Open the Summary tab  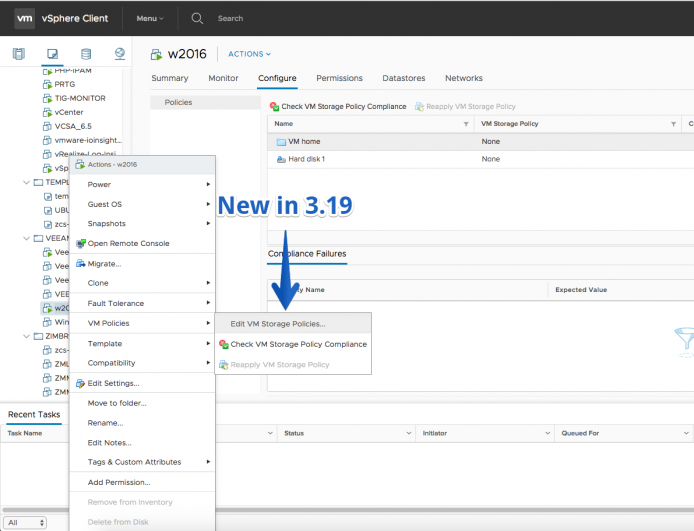coord(170,78)
